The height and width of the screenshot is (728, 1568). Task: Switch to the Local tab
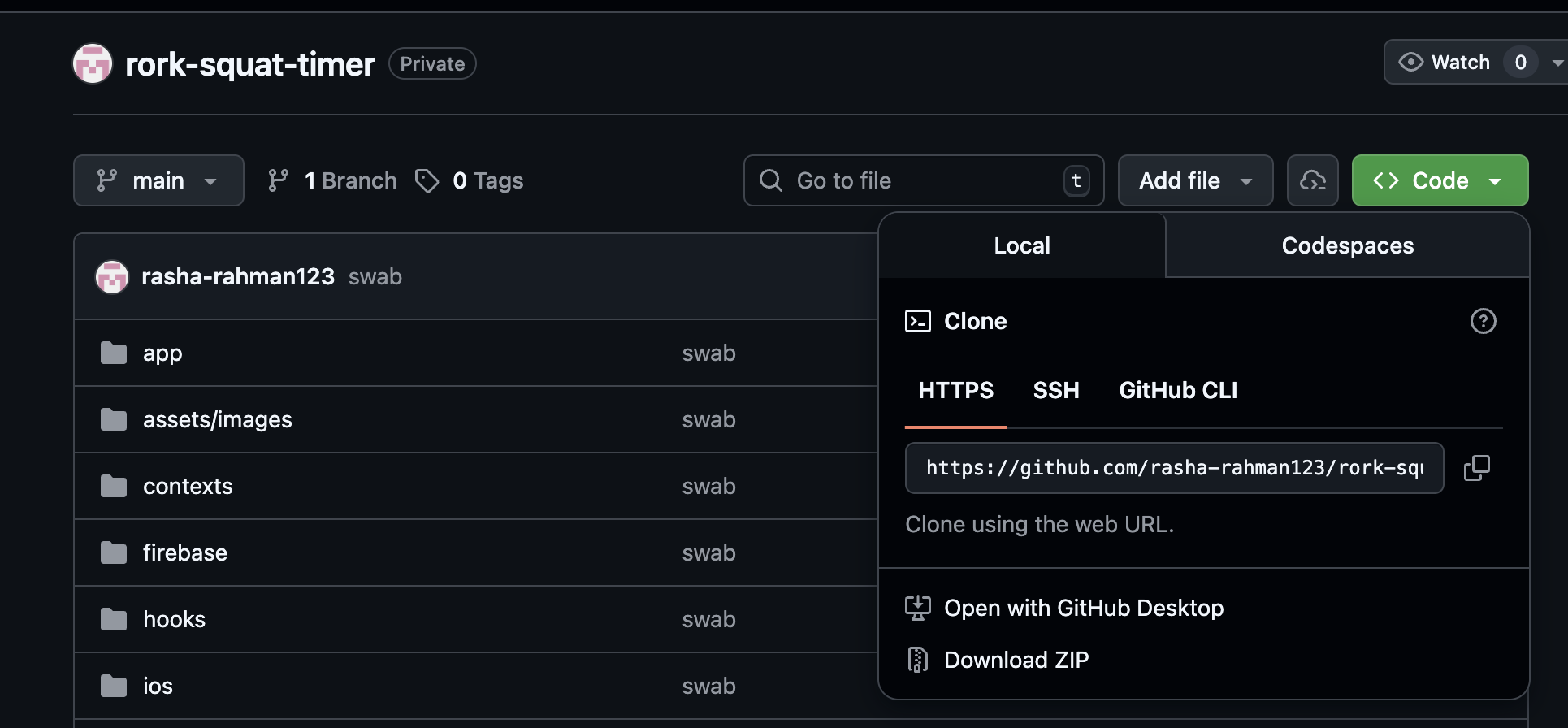[1022, 245]
